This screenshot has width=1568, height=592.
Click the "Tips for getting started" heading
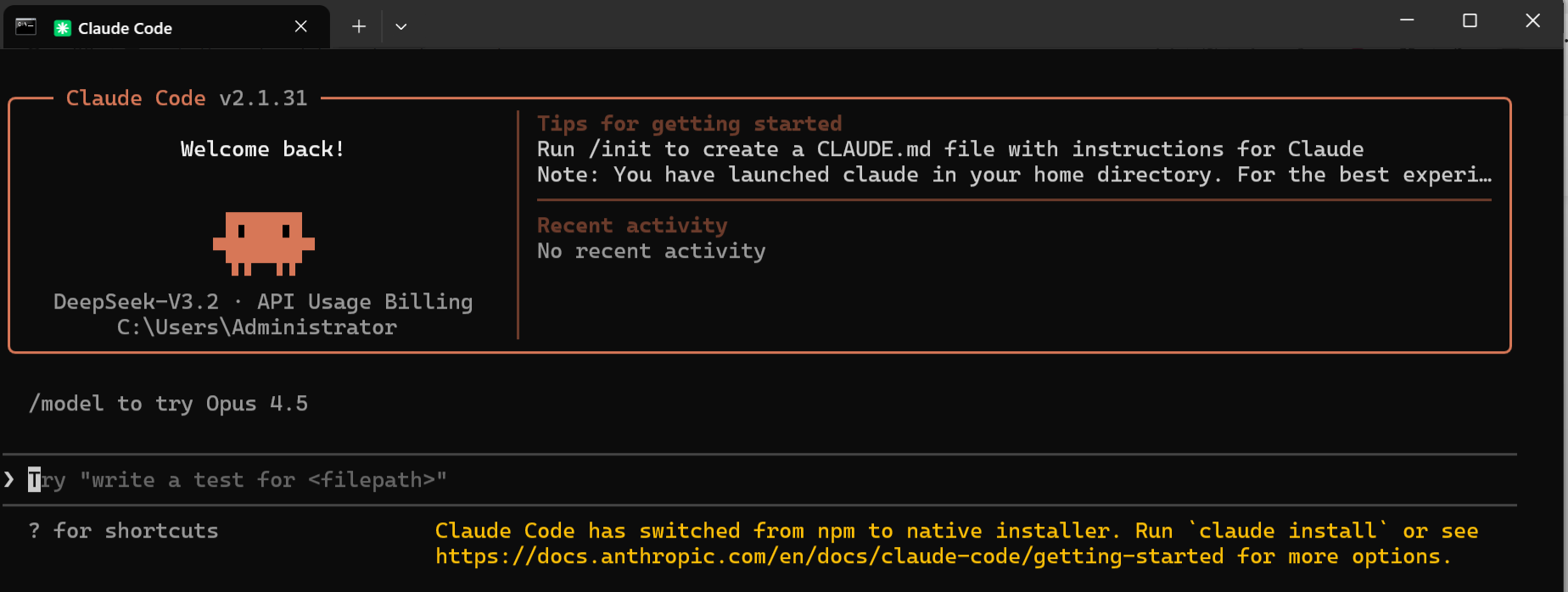pos(689,124)
